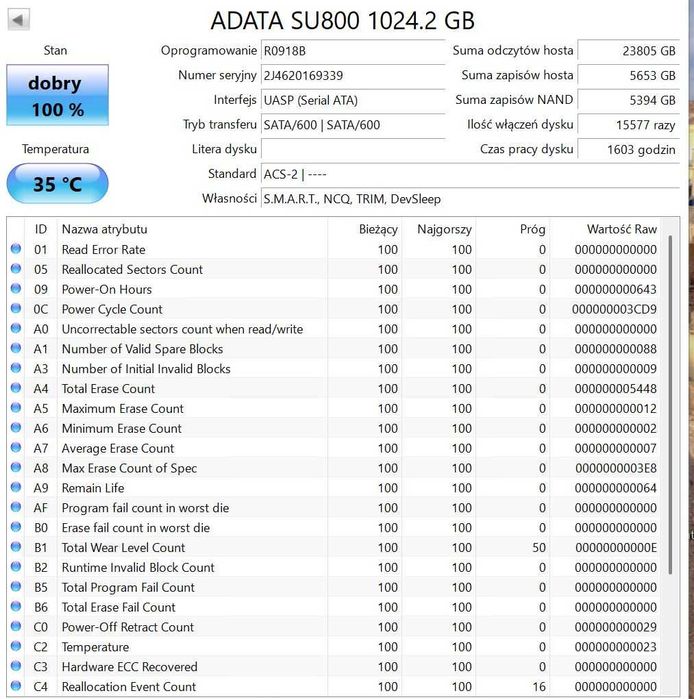The height and width of the screenshot is (699, 694).
Task: Click the Interfejs field UASP (Serial ATA)
Action: click(x=353, y=100)
